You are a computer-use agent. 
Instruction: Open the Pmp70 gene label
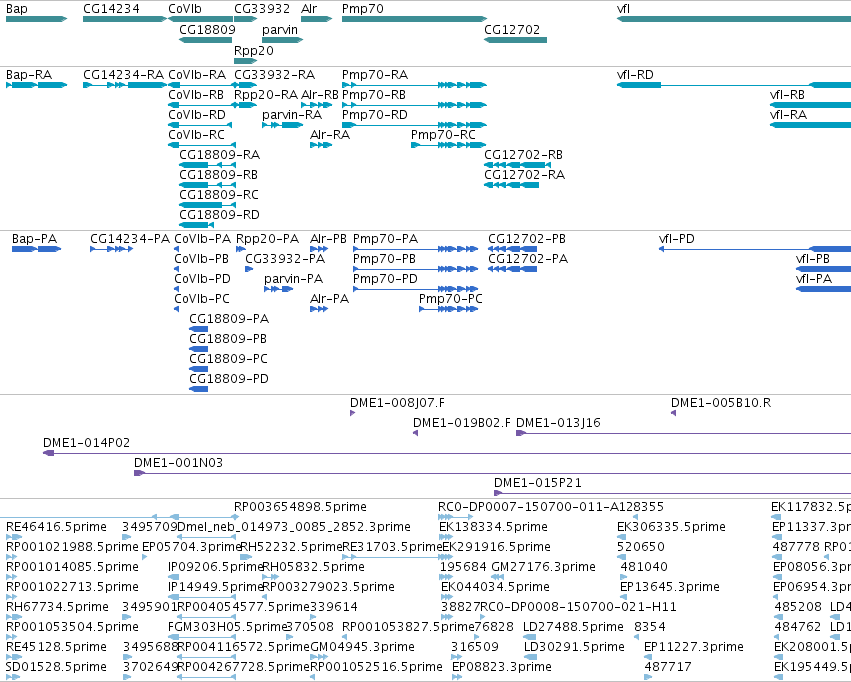click(x=363, y=9)
